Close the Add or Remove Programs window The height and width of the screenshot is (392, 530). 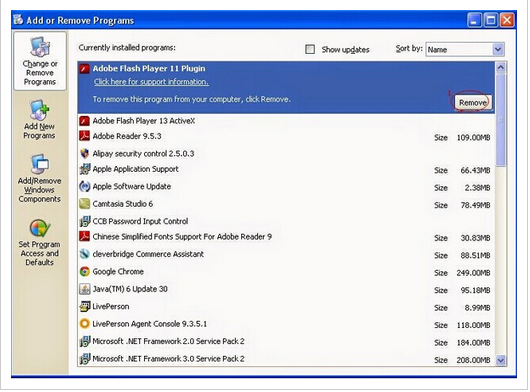click(x=507, y=20)
